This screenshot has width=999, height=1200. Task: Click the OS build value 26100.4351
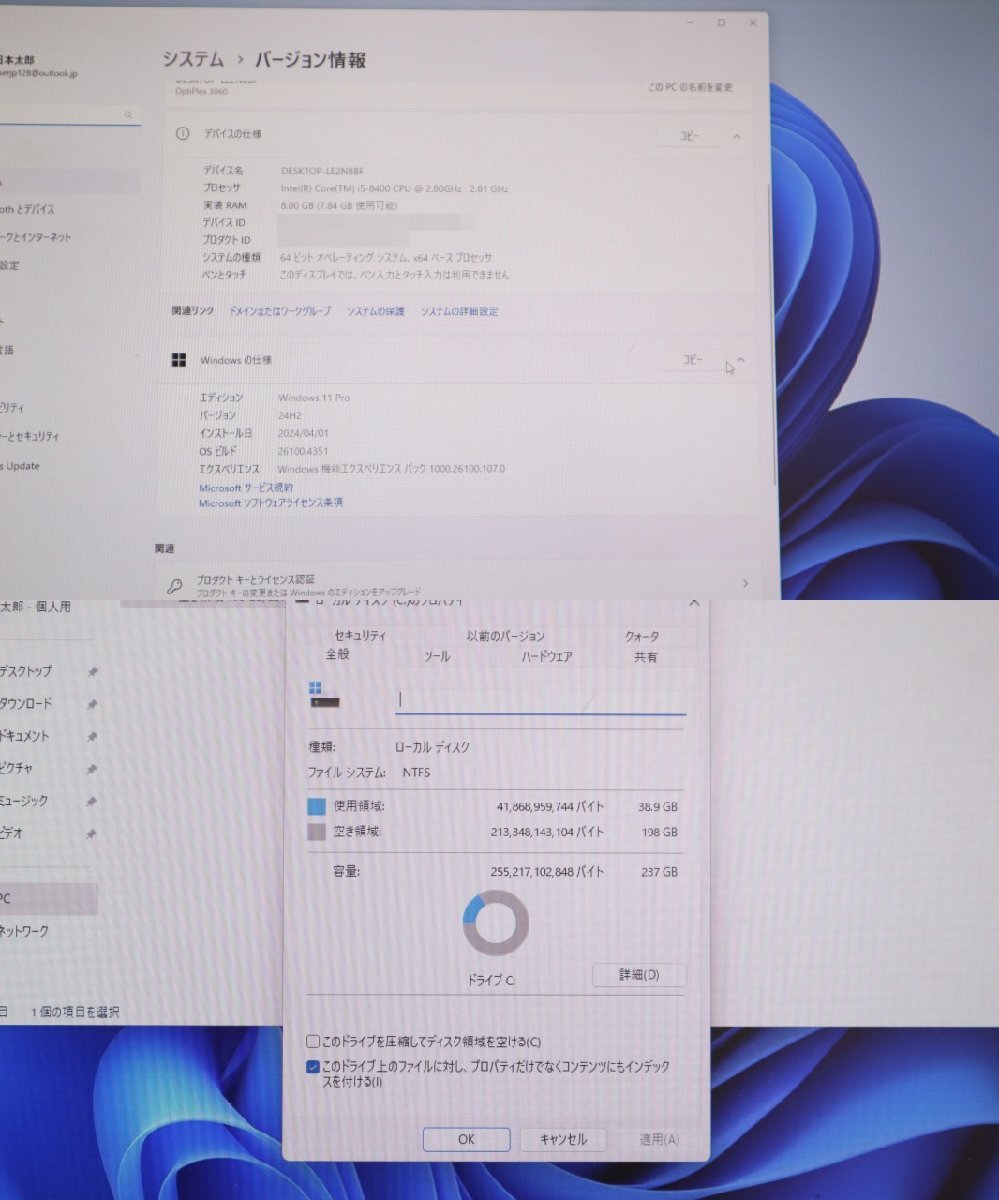coord(303,451)
